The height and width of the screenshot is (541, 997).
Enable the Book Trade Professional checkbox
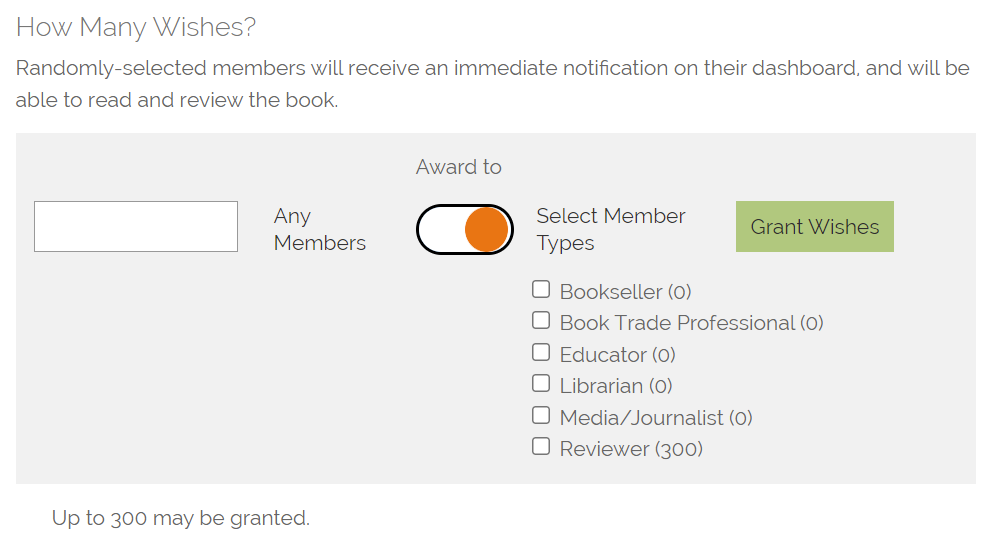point(541,321)
